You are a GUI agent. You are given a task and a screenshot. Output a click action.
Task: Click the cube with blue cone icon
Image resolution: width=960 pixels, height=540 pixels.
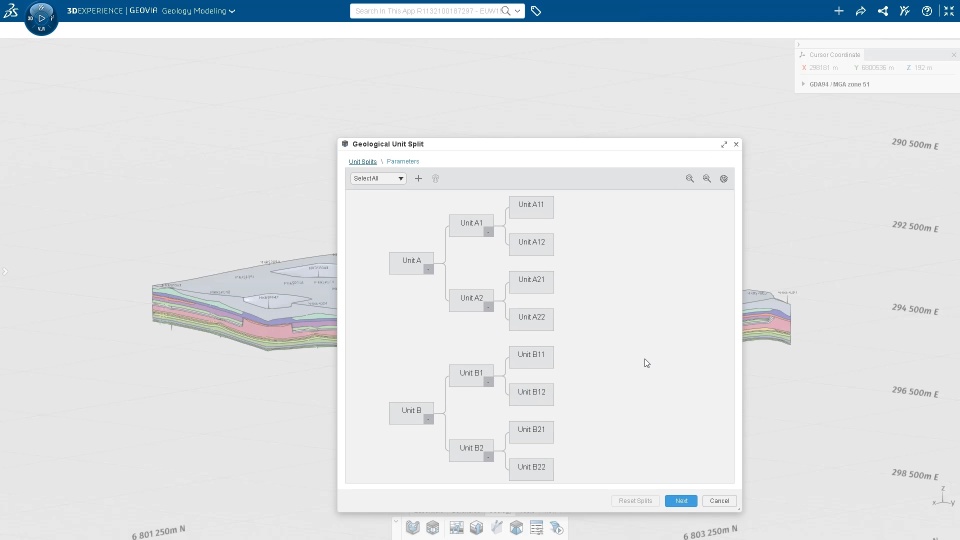point(517,527)
